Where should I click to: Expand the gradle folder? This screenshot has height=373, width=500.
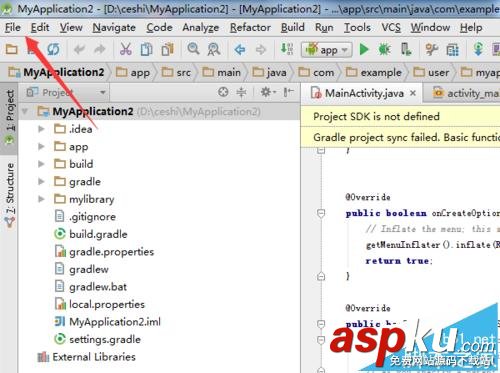coord(41,181)
